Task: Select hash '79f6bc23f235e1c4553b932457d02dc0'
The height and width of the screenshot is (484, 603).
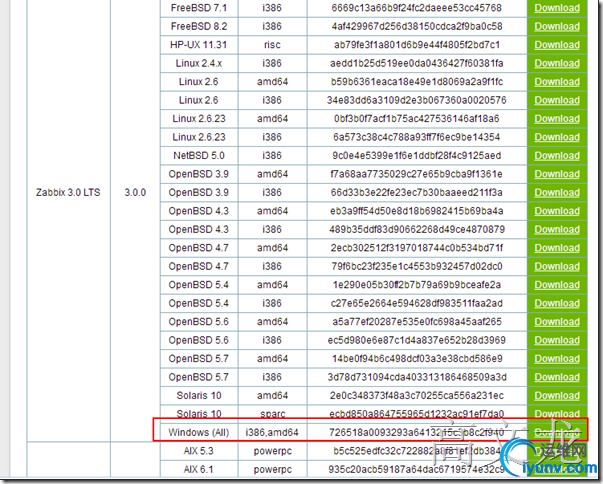Action: point(416,266)
